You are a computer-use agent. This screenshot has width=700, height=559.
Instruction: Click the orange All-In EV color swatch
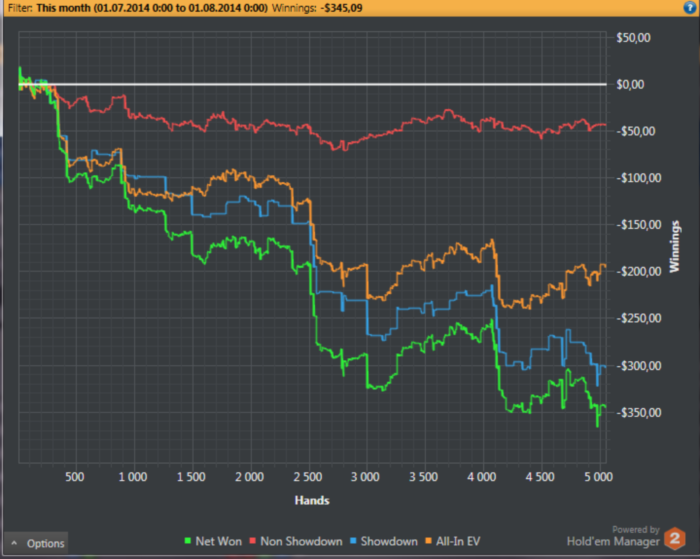coord(429,541)
